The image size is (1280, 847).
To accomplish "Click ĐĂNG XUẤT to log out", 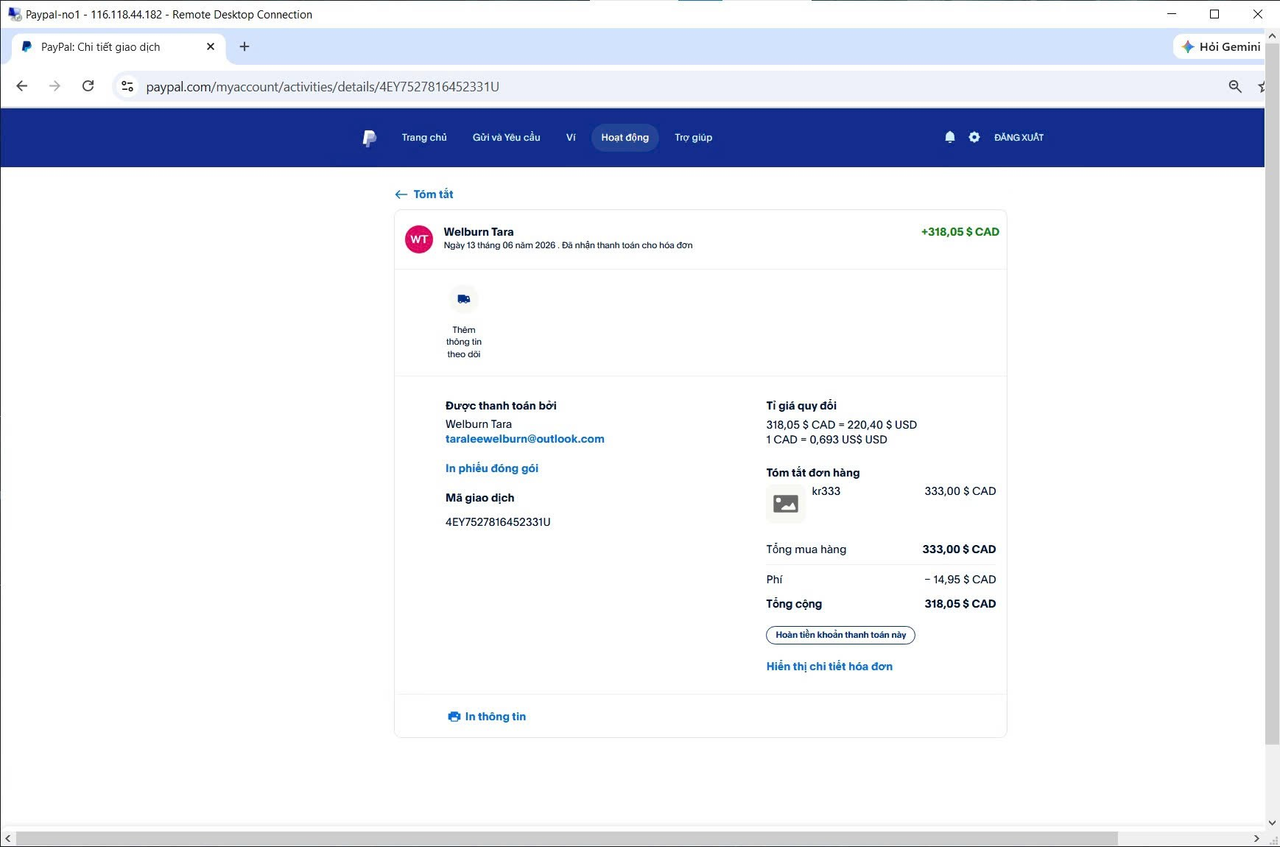I will [x=1019, y=137].
